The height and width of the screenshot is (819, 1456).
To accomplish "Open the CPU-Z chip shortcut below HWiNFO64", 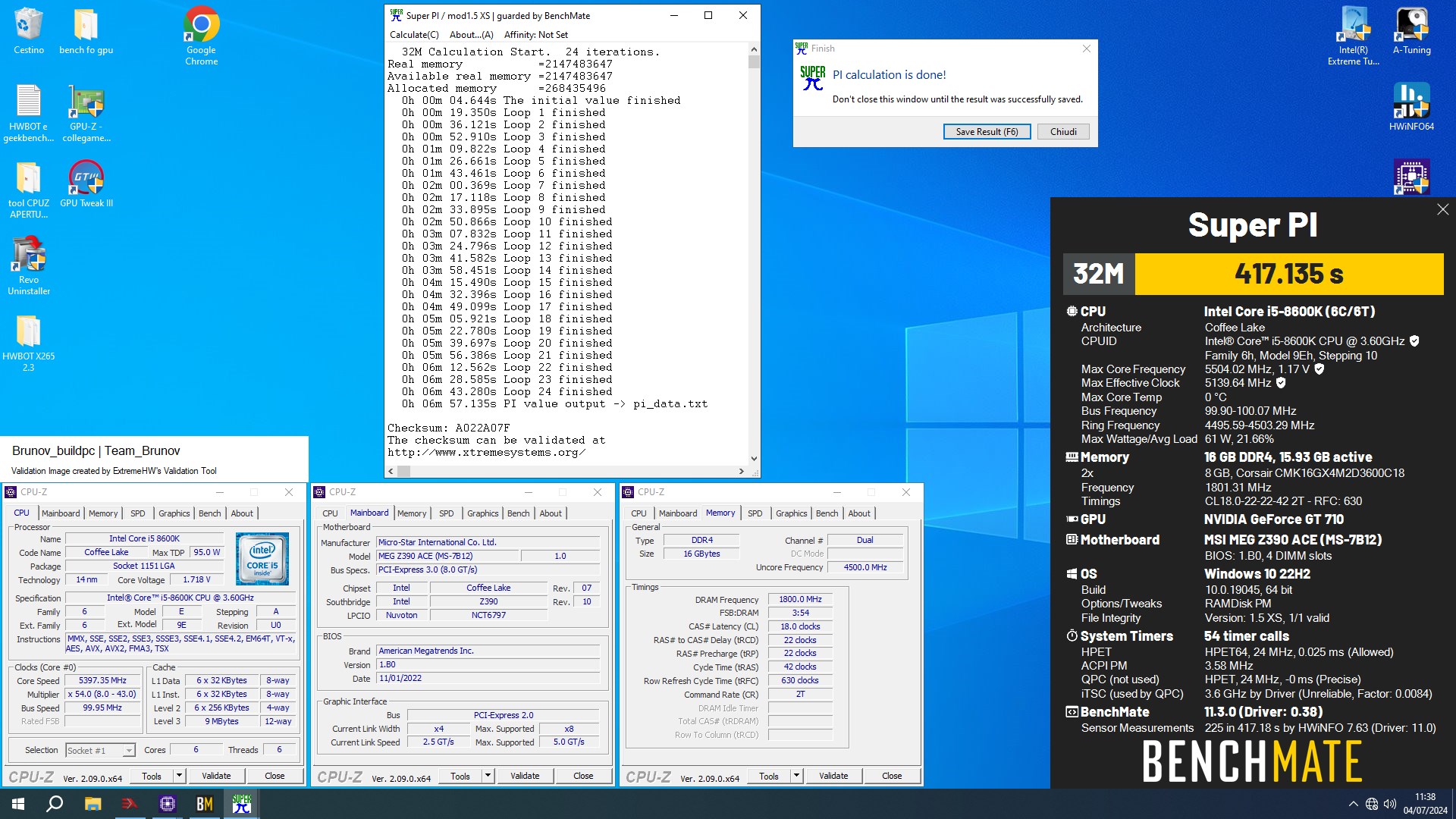I will click(1412, 177).
